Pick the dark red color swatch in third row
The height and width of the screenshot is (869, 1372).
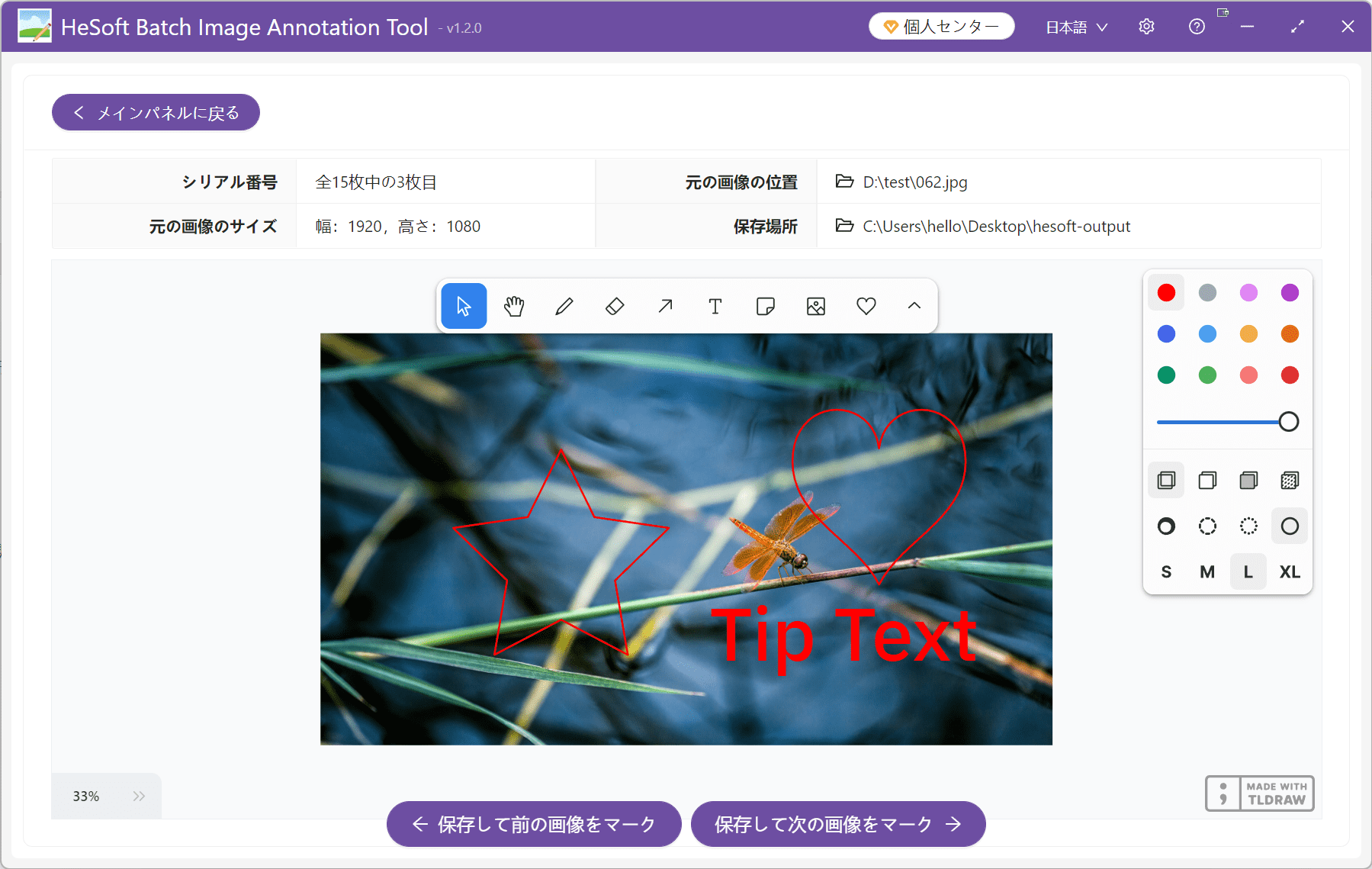click(1290, 375)
